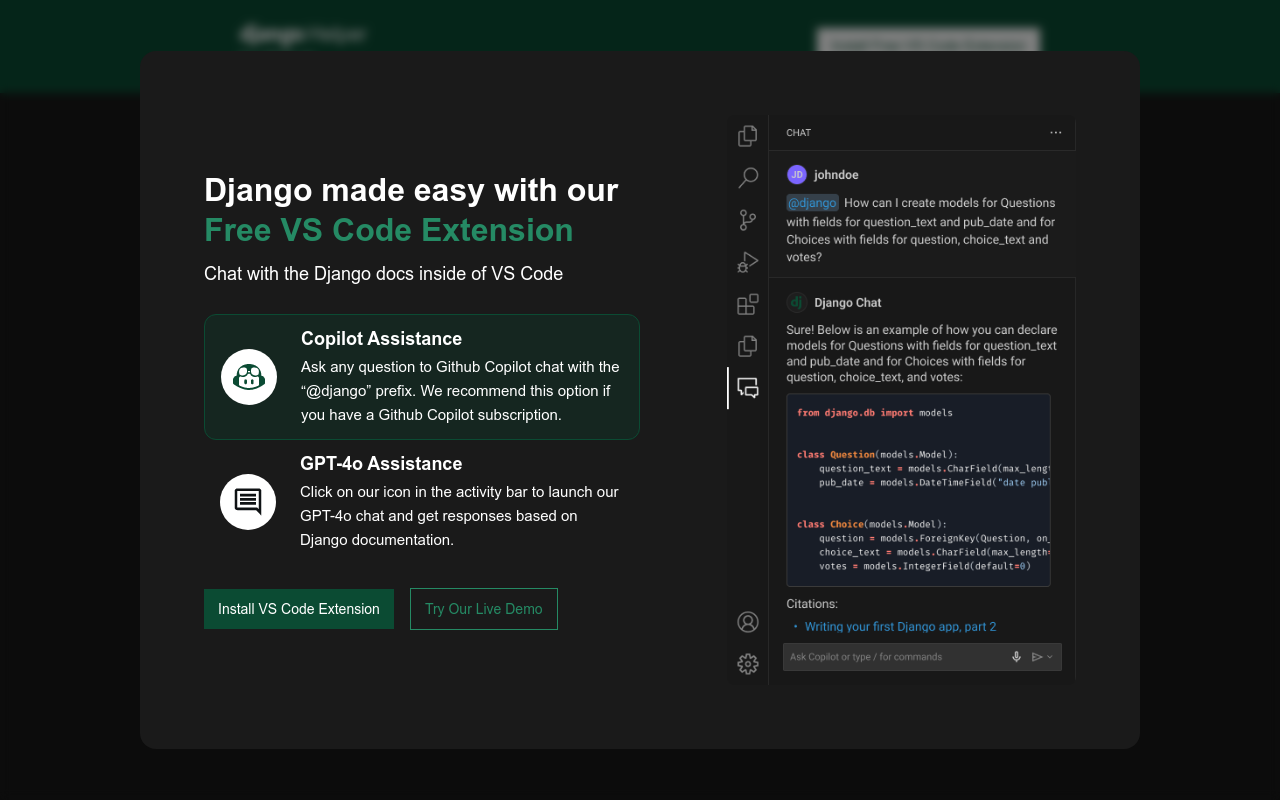
Task: Click the 'Citations:' label
Action: pos(812,604)
